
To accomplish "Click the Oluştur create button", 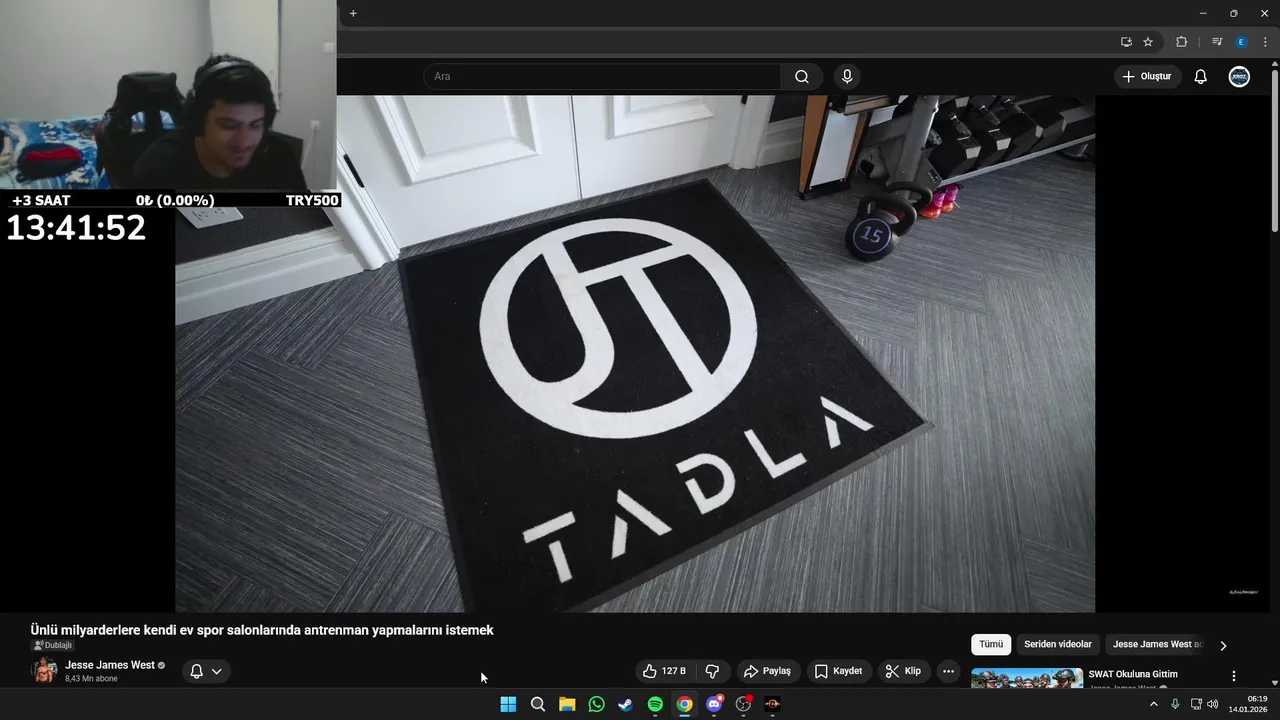I will [x=1146, y=77].
